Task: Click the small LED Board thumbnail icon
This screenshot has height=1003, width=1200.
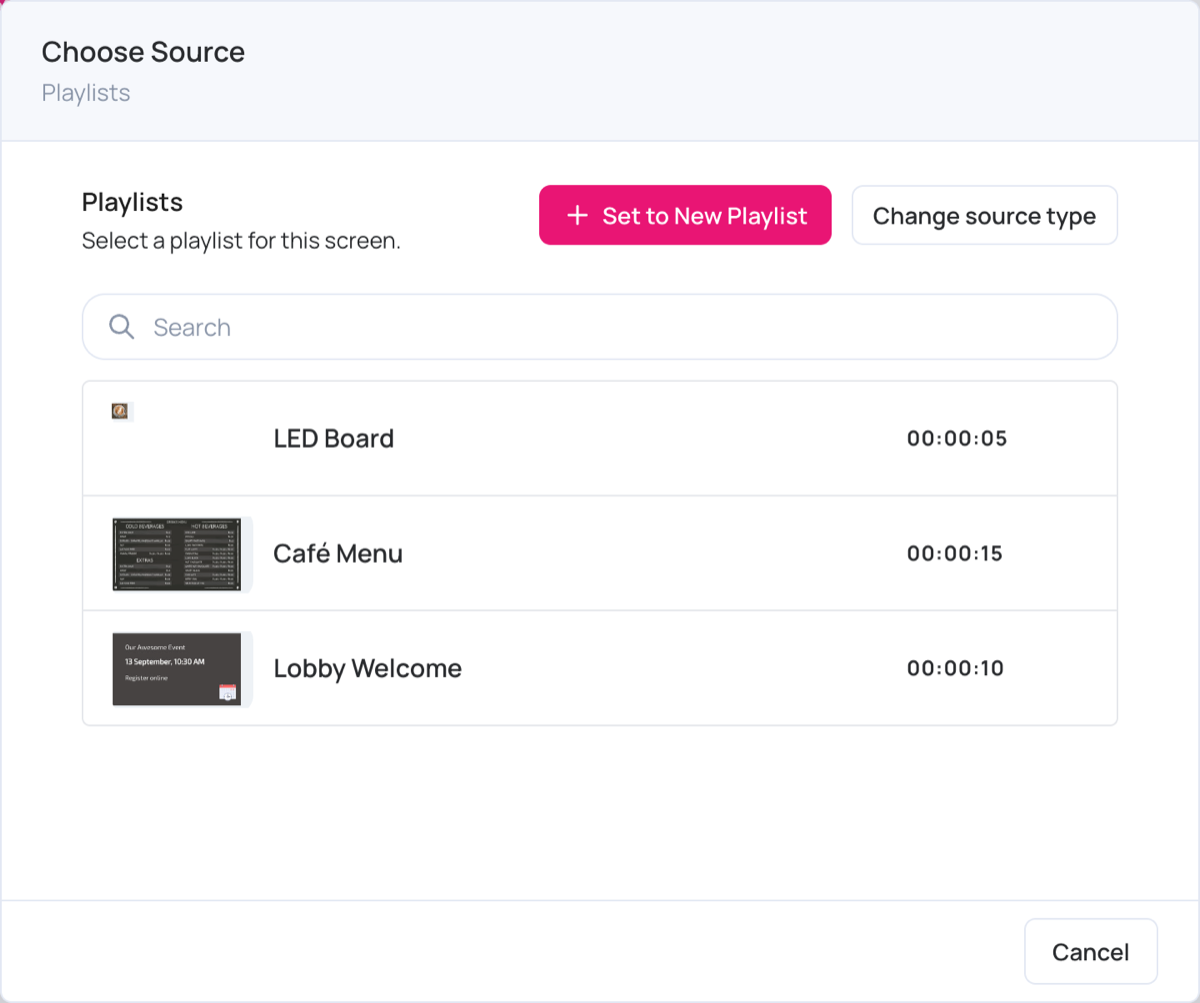Action: click(120, 411)
